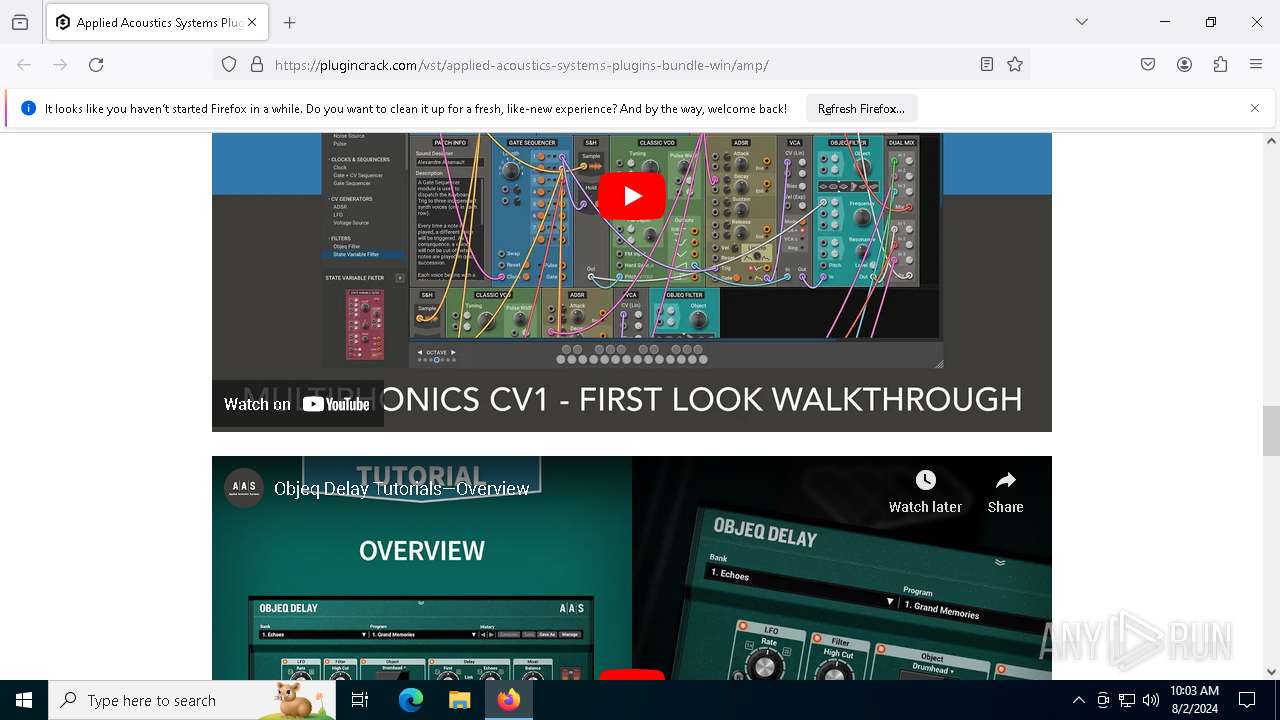The width and height of the screenshot is (1280, 720).
Task: Dismiss the Firefox refresh notification bar
Action: [x=1255, y=108]
